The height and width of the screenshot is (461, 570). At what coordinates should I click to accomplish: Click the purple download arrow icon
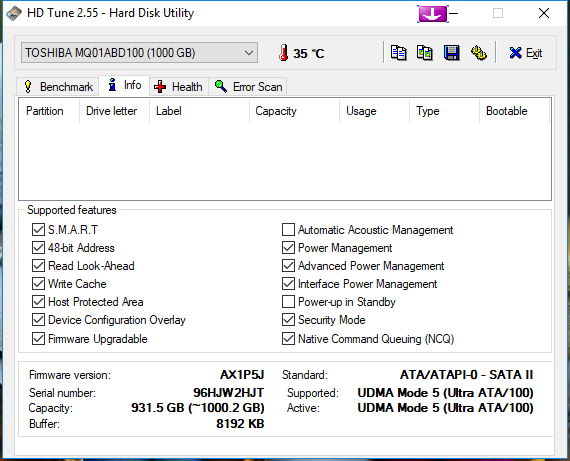[x=433, y=14]
